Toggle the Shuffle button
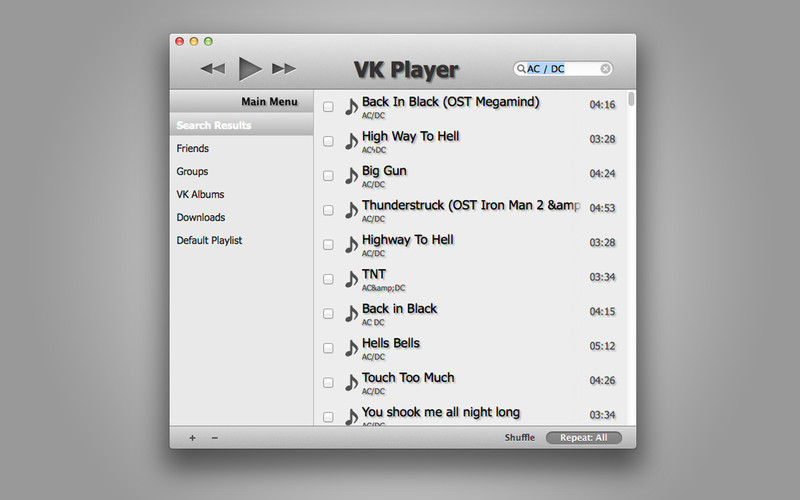 pyautogui.click(x=520, y=438)
